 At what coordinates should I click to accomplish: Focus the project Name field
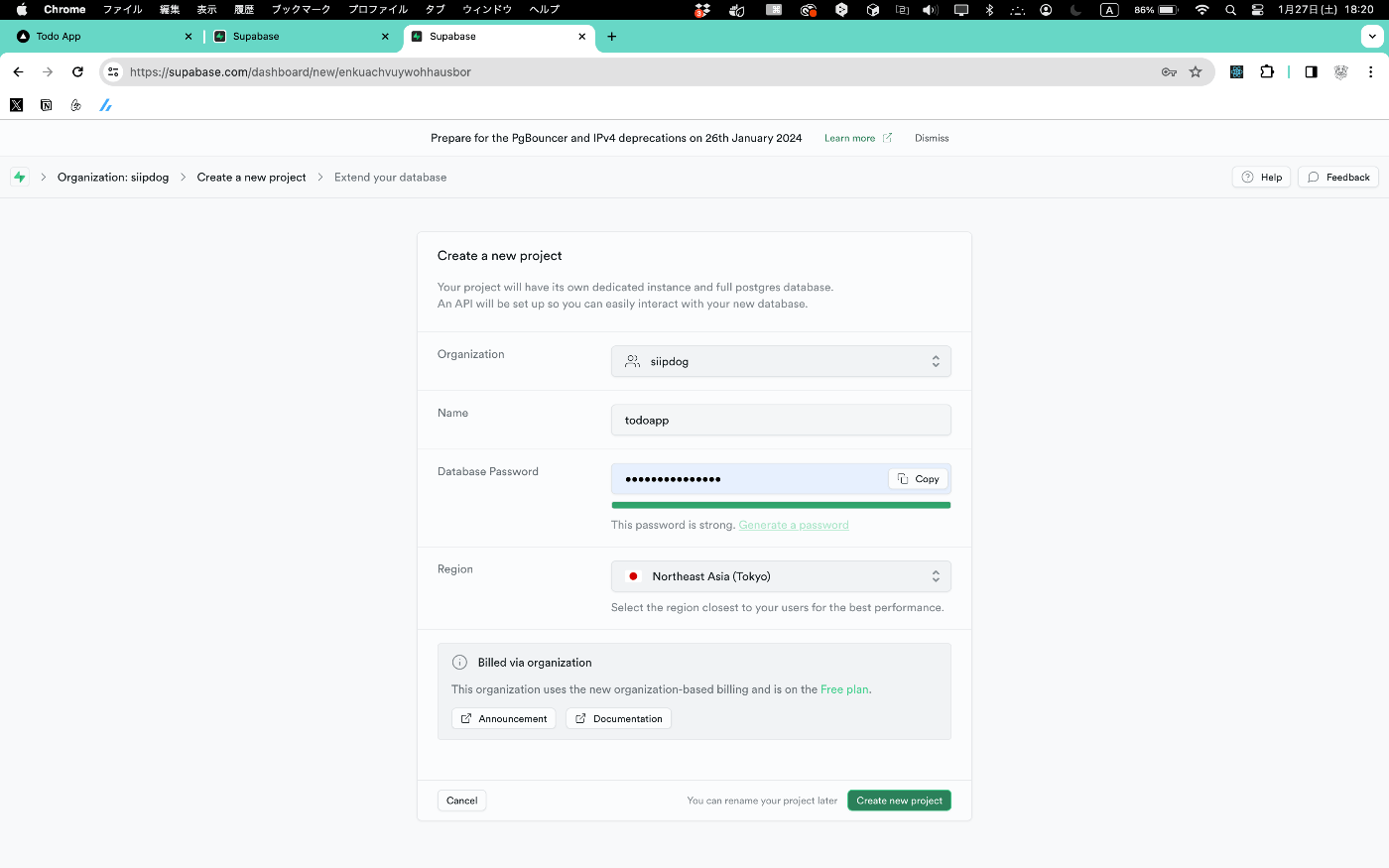click(x=781, y=420)
